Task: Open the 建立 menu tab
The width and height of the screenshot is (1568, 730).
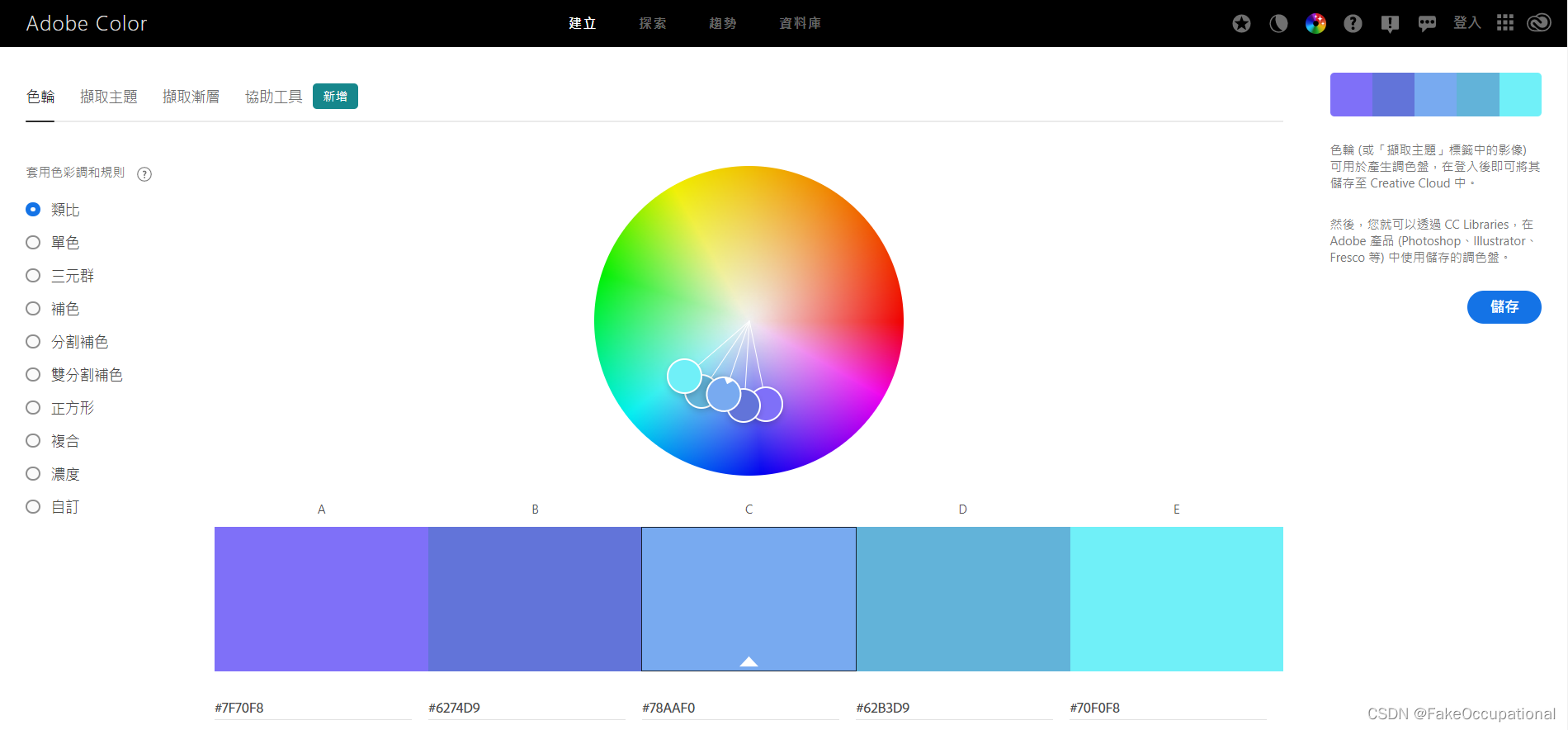Action: (x=582, y=23)
